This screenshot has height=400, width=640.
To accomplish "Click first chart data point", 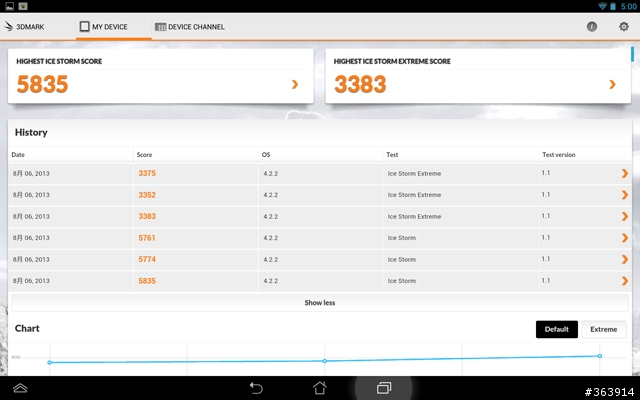I will (x=49, y=362).
